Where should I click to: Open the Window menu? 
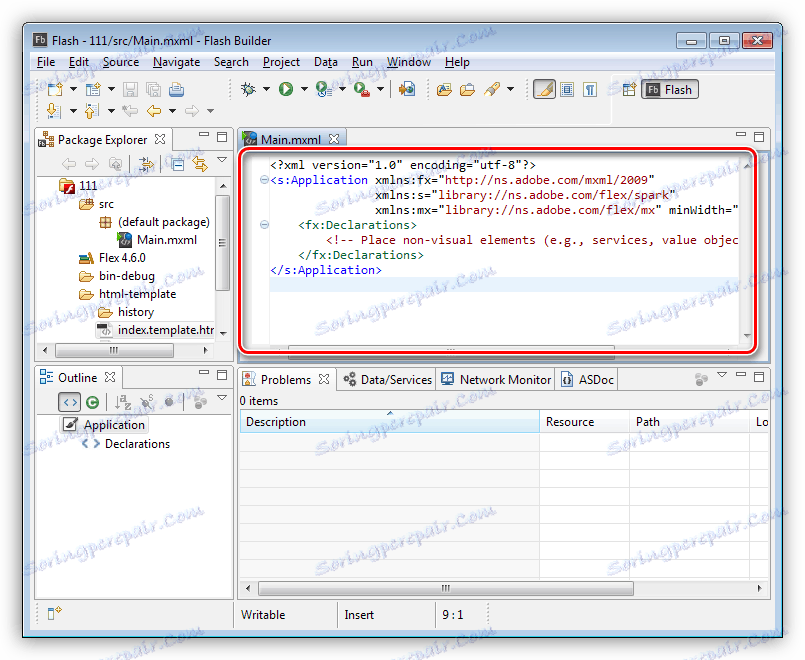click(409, 62)
